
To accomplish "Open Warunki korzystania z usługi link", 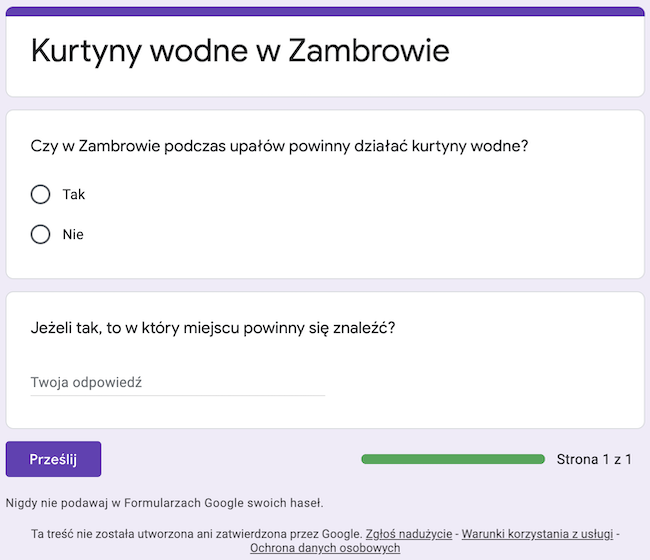I will click(x=537, y=534).
